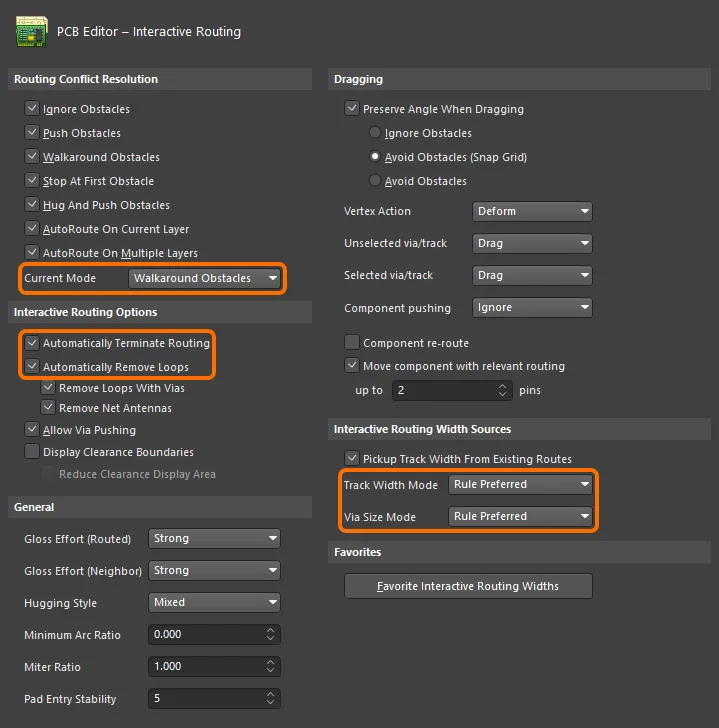Click the PCB Editor board icon
Viewport: 719px width, 728px height.
tap(32, 31)
